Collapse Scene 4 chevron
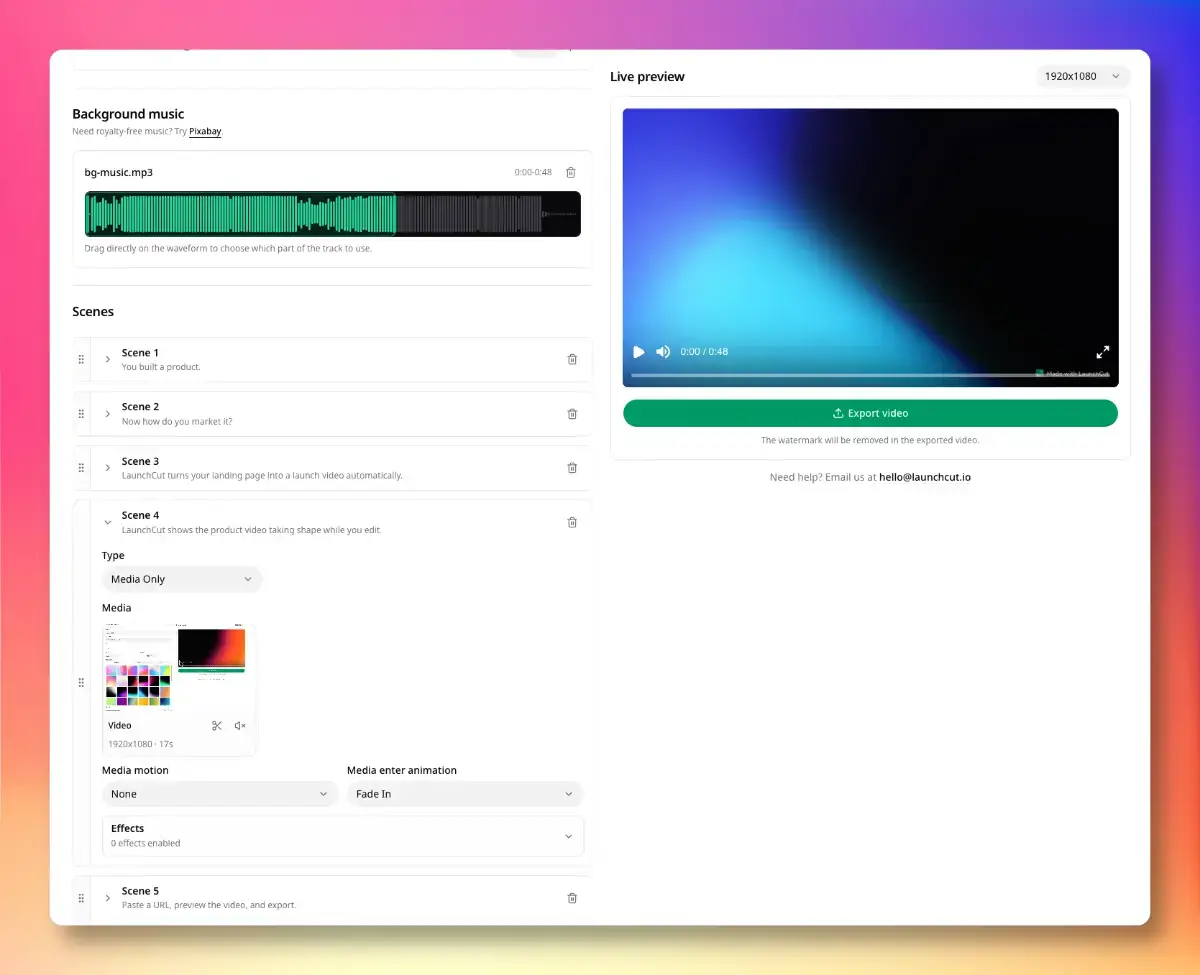1200x975 pixels. 108,522
